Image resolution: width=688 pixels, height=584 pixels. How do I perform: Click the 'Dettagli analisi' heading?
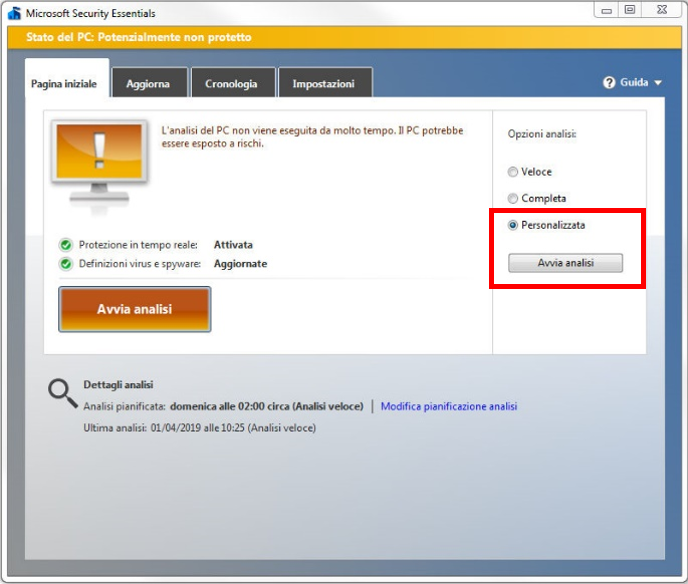tap(118, 385)
